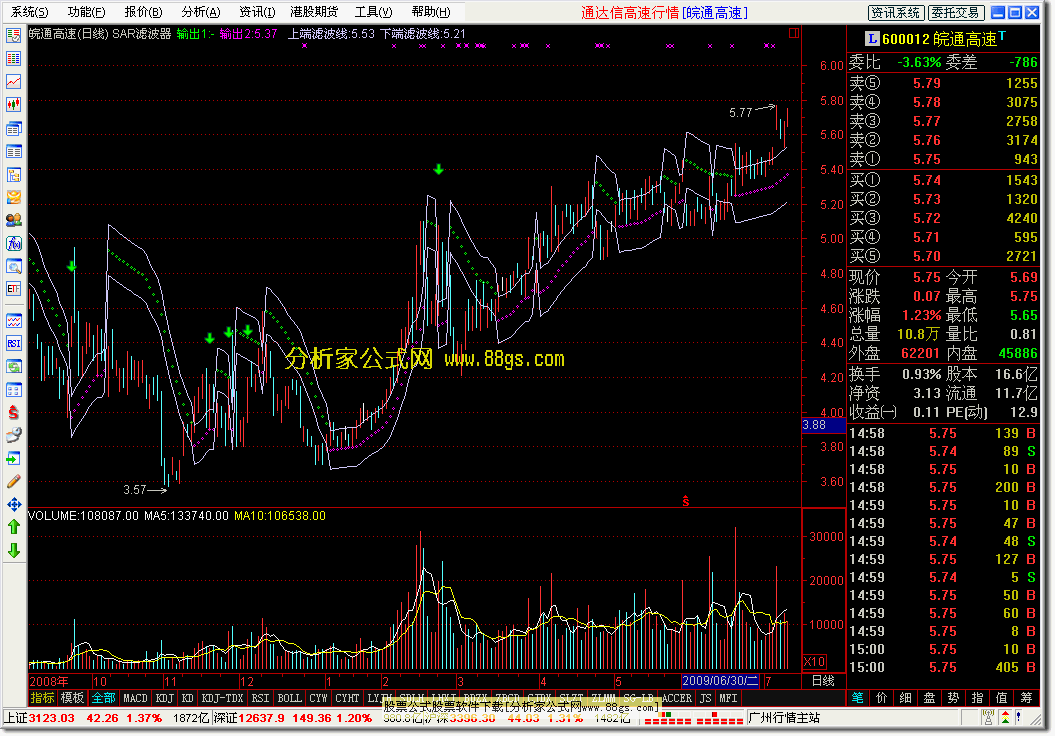Select the 全部 indicator tab
1055x736 pixels.
click(104, 698)
